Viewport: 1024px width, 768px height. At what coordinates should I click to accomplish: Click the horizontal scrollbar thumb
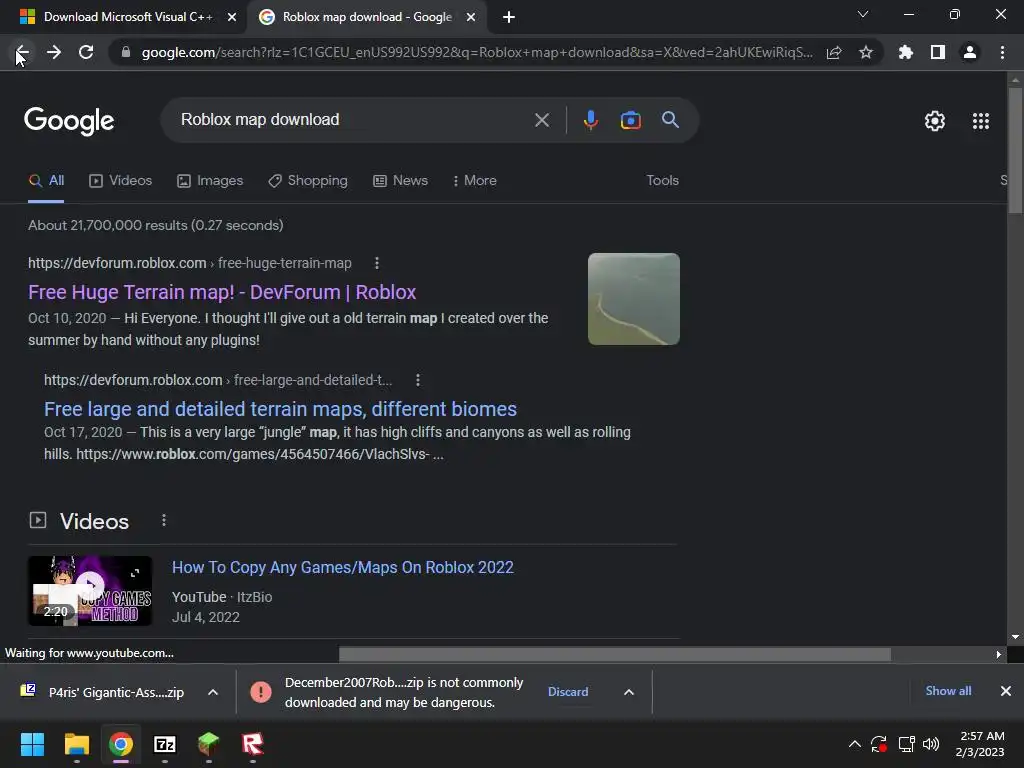(615, 654)
